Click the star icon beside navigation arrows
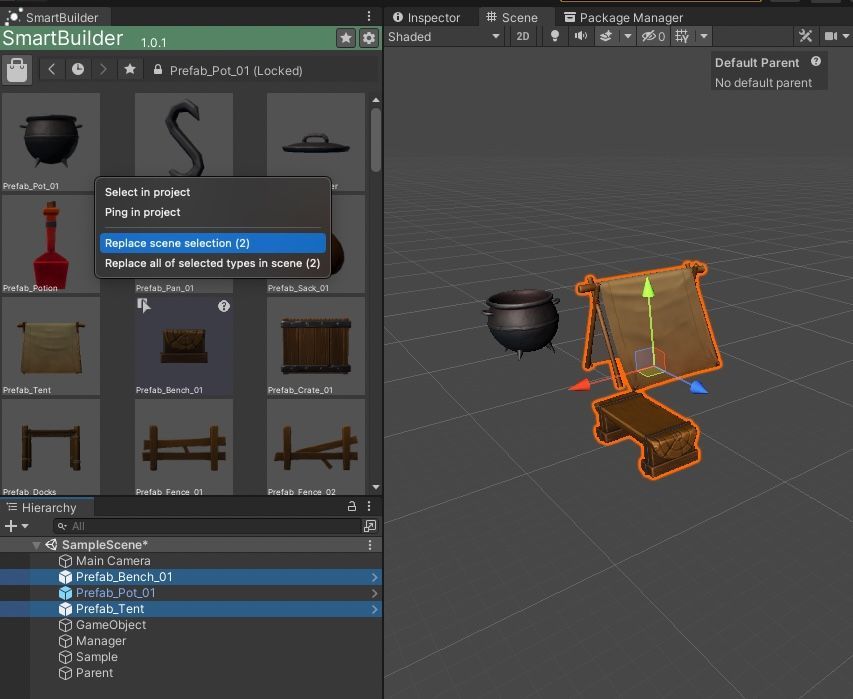This screenshot has width=853, height=699. [x=129, y=70]
